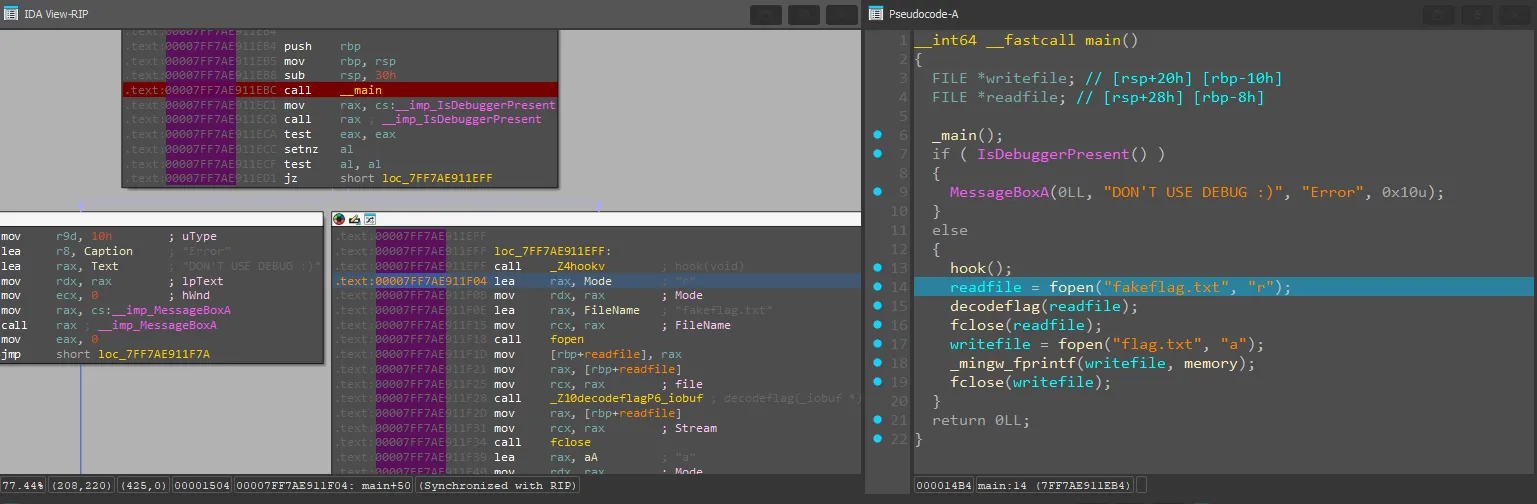Screen dimensions: 1537x504
Task: Click the highlighted call __main breakpoint line
Action: 340,90
